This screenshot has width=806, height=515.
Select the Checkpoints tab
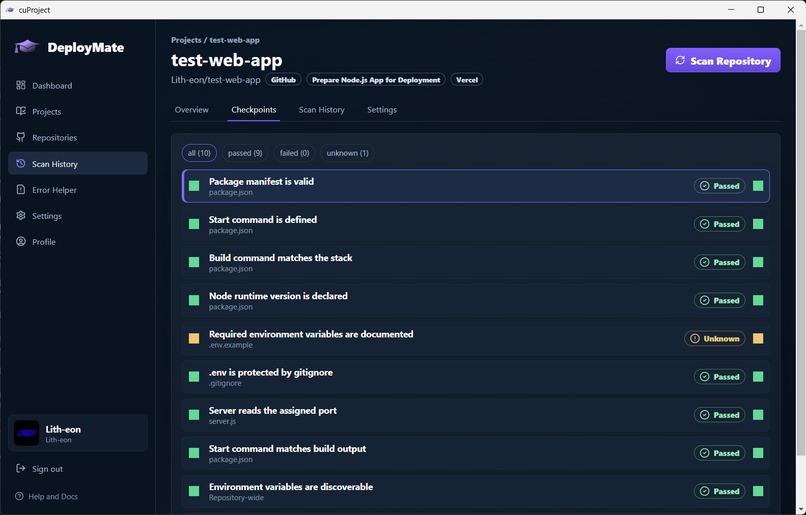253,110
